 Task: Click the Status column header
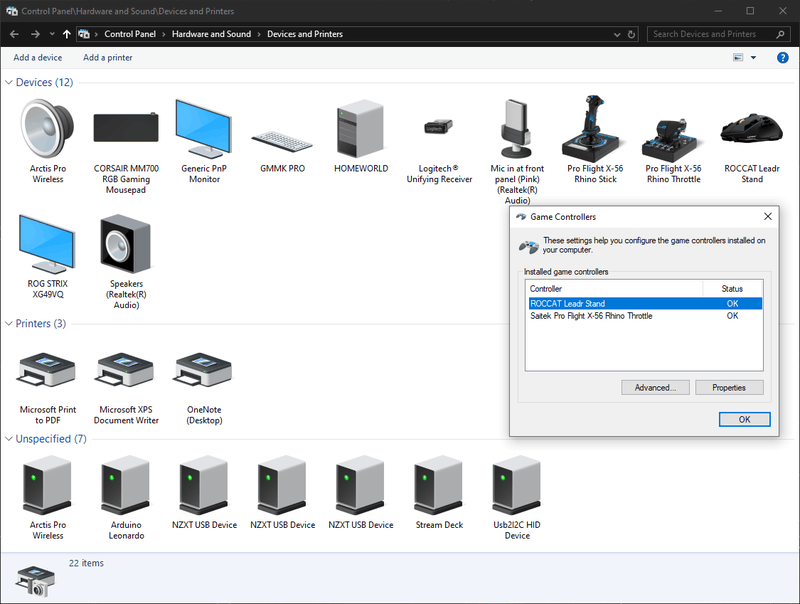(733, 289)
